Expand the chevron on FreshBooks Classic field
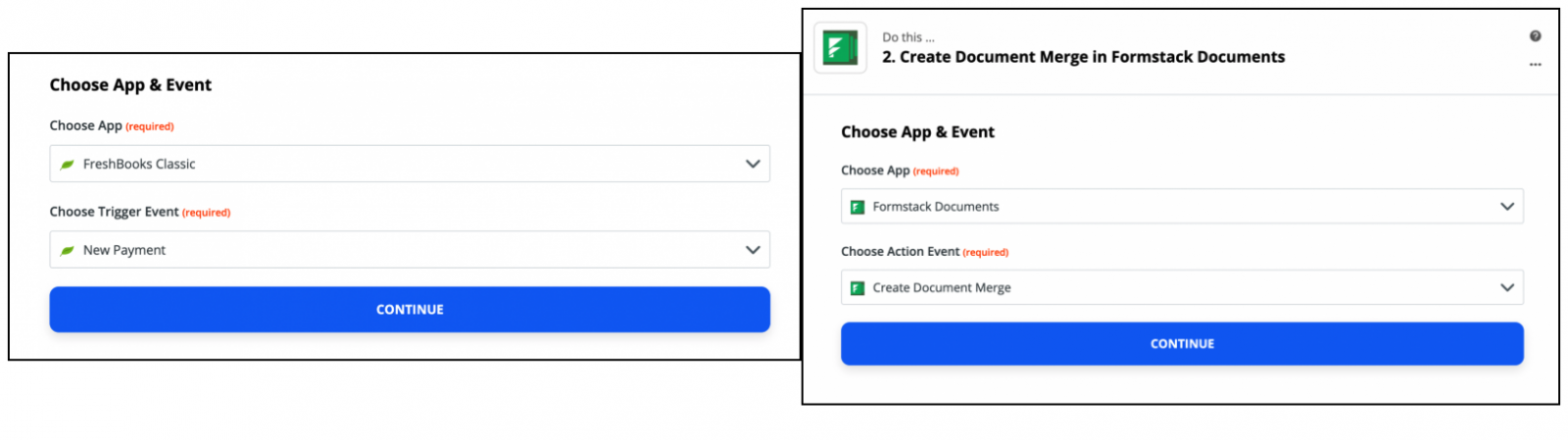The width and height of the screenshot is (1568, 440). pos(753,164)
